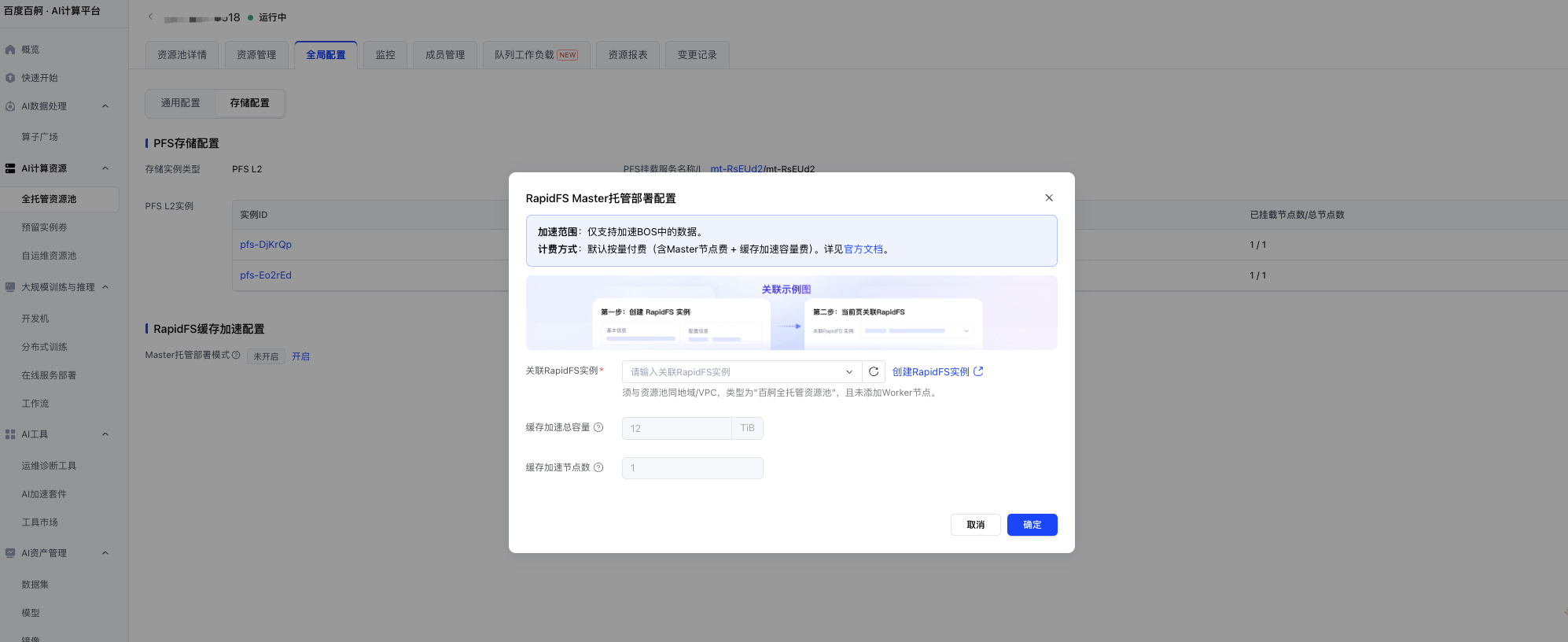The width and height of the screenshot is (1568, 642).
Task: Click the AI资产管理 sidebar icon
Action: tap(10, 553)
